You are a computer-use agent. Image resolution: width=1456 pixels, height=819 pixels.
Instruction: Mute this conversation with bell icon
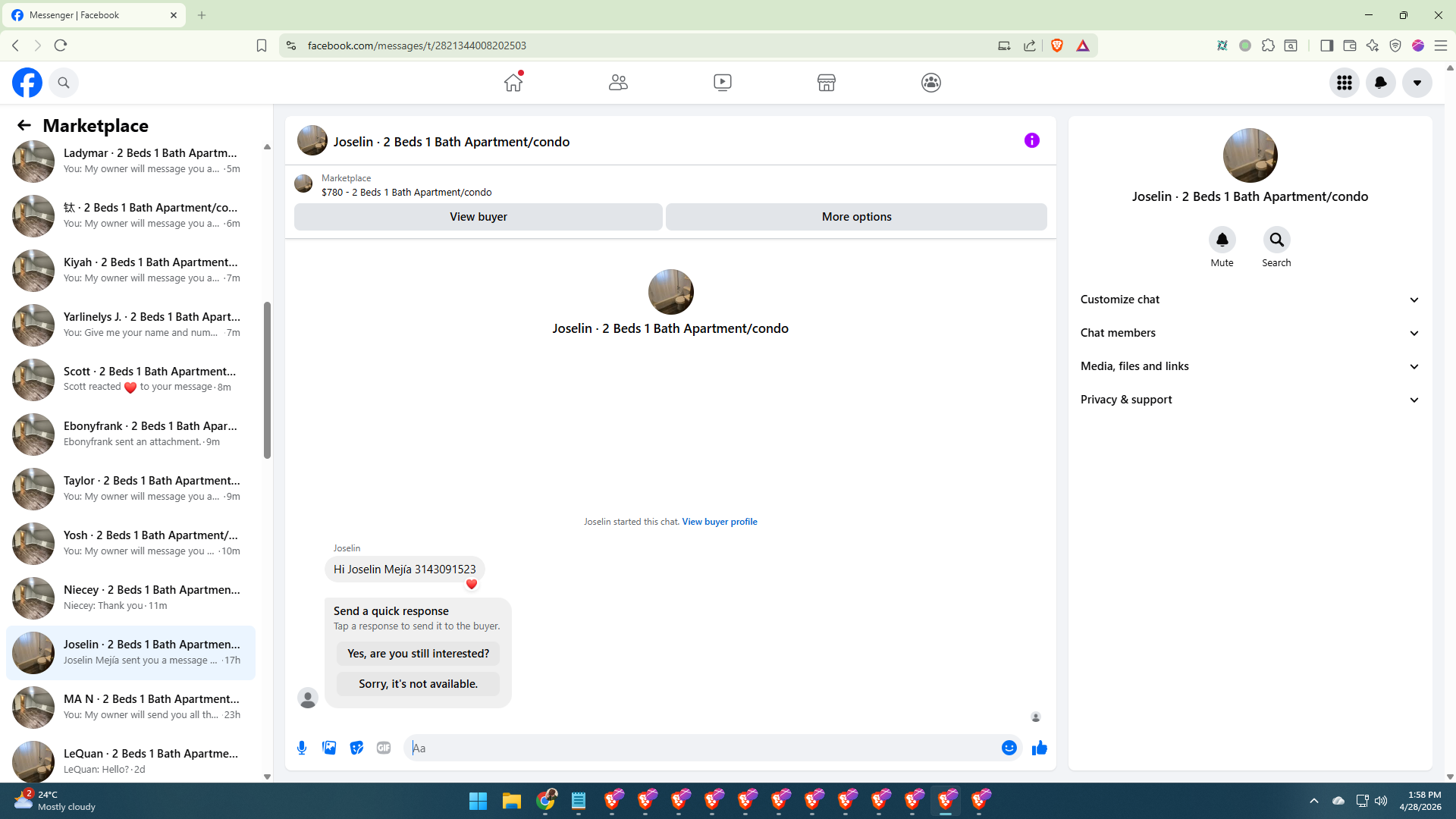[x=1222, y=240]
